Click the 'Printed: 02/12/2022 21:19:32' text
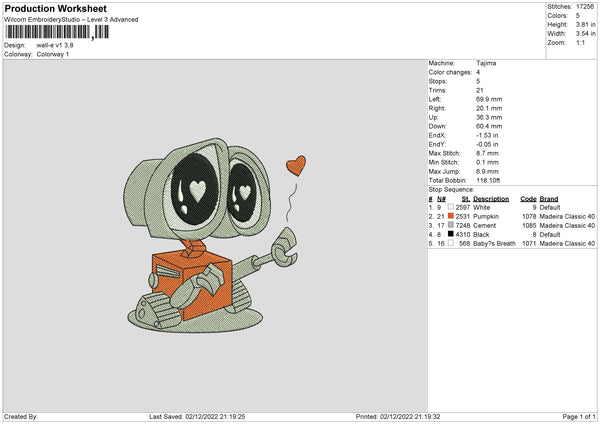This screenshot has width=600, height=424. pos(398,416)
